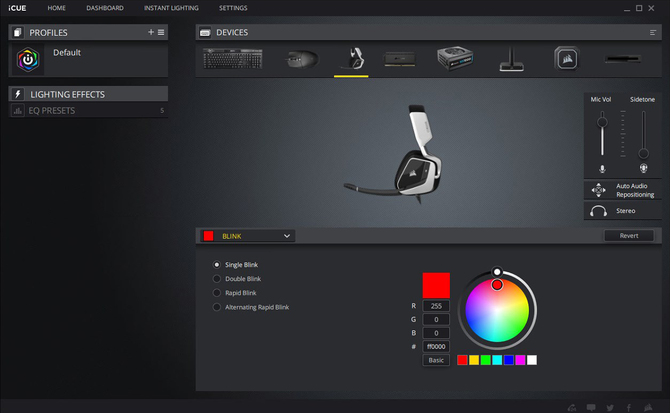Click the Basic color mode button

pyautogui.click(x=436, y=360)
